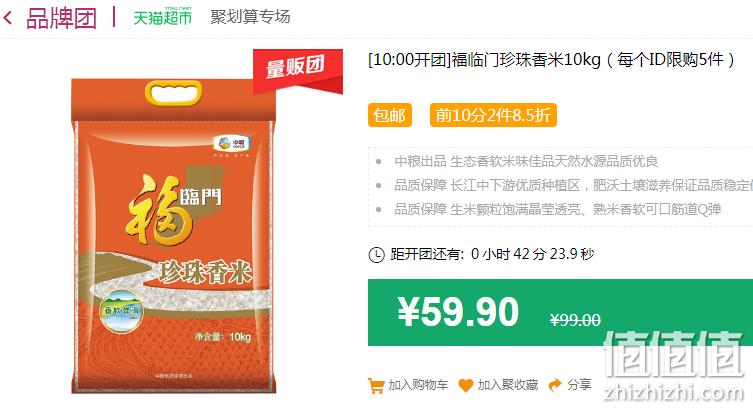This screenshot has height=410, width=753.
Task: Click the 距开团还有 countdown timer text
Action: [492, 254]
